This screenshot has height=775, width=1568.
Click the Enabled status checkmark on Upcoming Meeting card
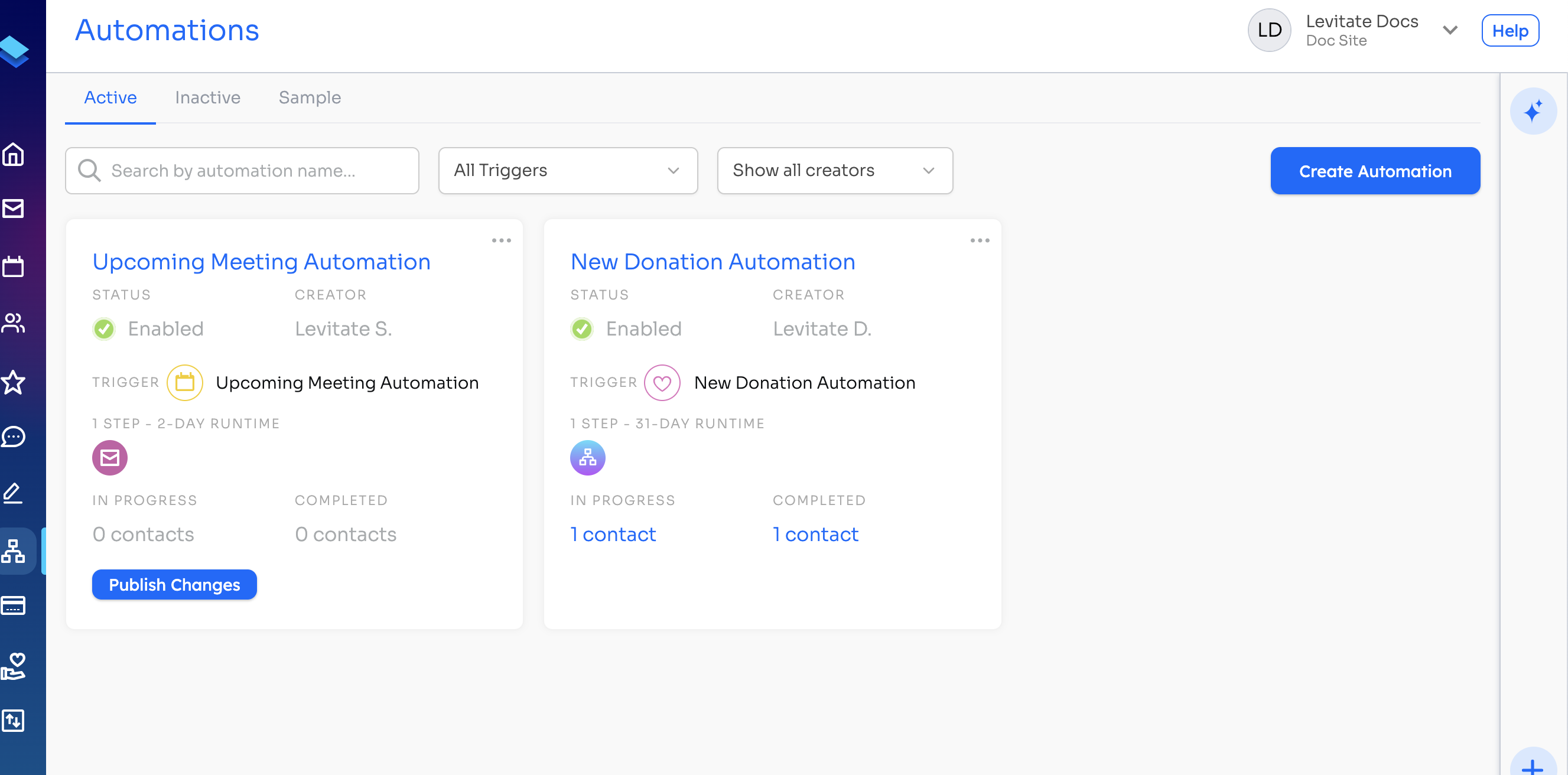(103, 329)
